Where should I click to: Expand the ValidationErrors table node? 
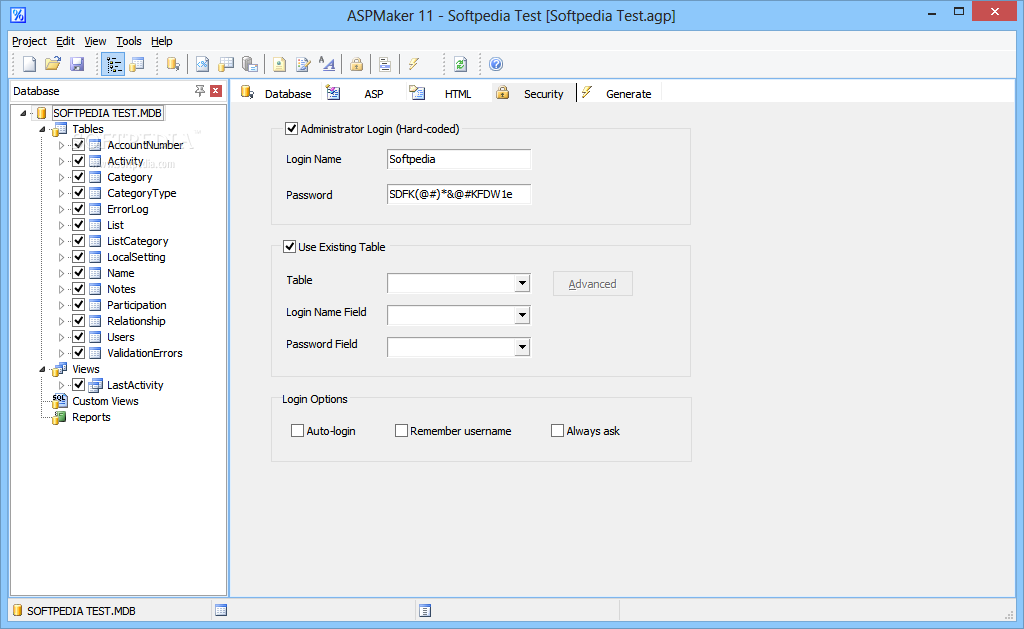(61, 353)
